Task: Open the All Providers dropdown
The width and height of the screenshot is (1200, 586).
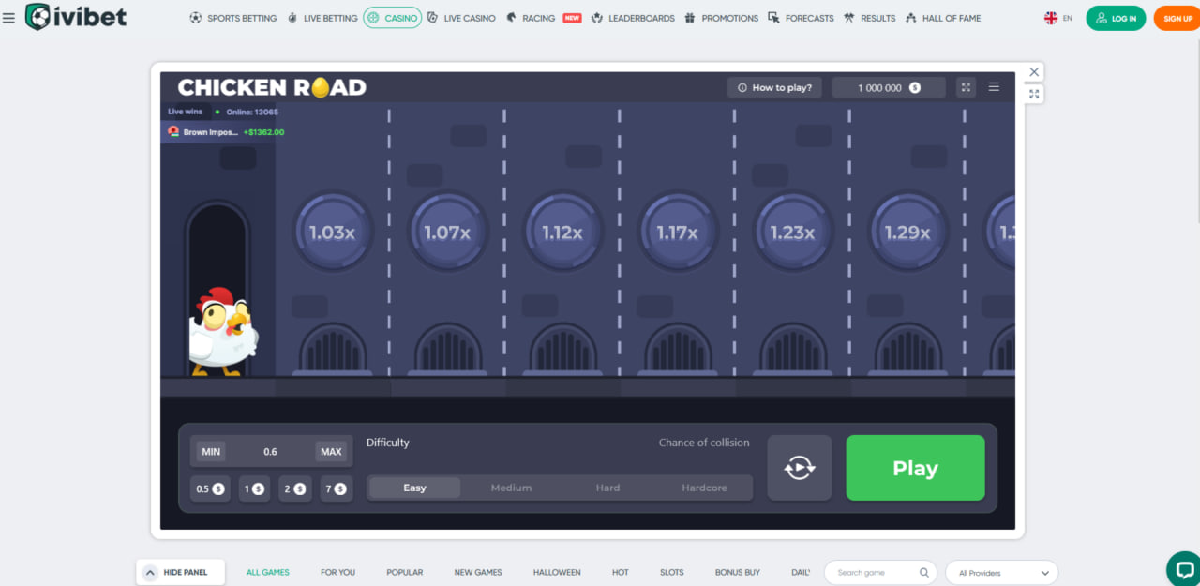Action: pos(1001,572)
